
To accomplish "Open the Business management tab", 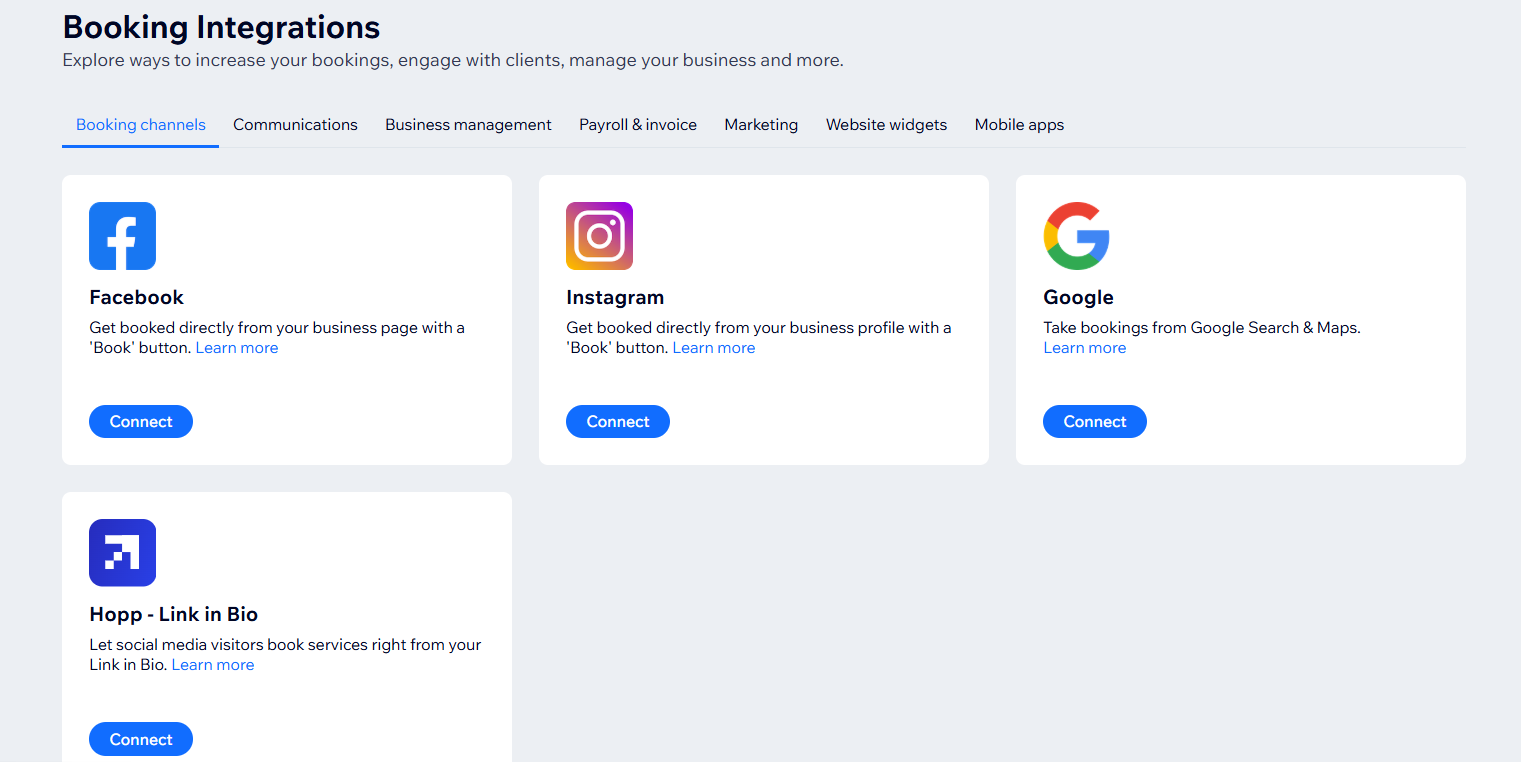I will tap(468, 125).
